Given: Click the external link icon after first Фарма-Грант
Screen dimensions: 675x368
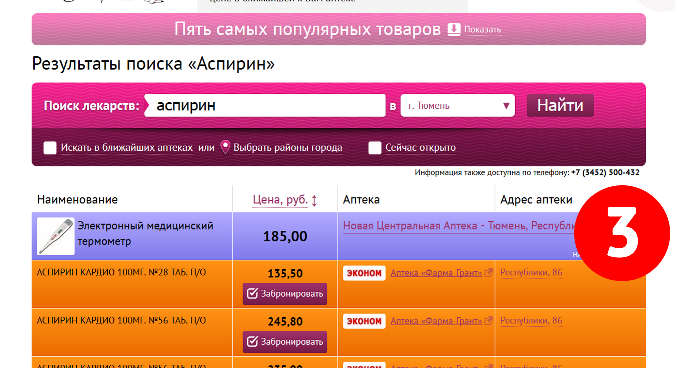Looking at the screenshot, I should coord(488,272).
